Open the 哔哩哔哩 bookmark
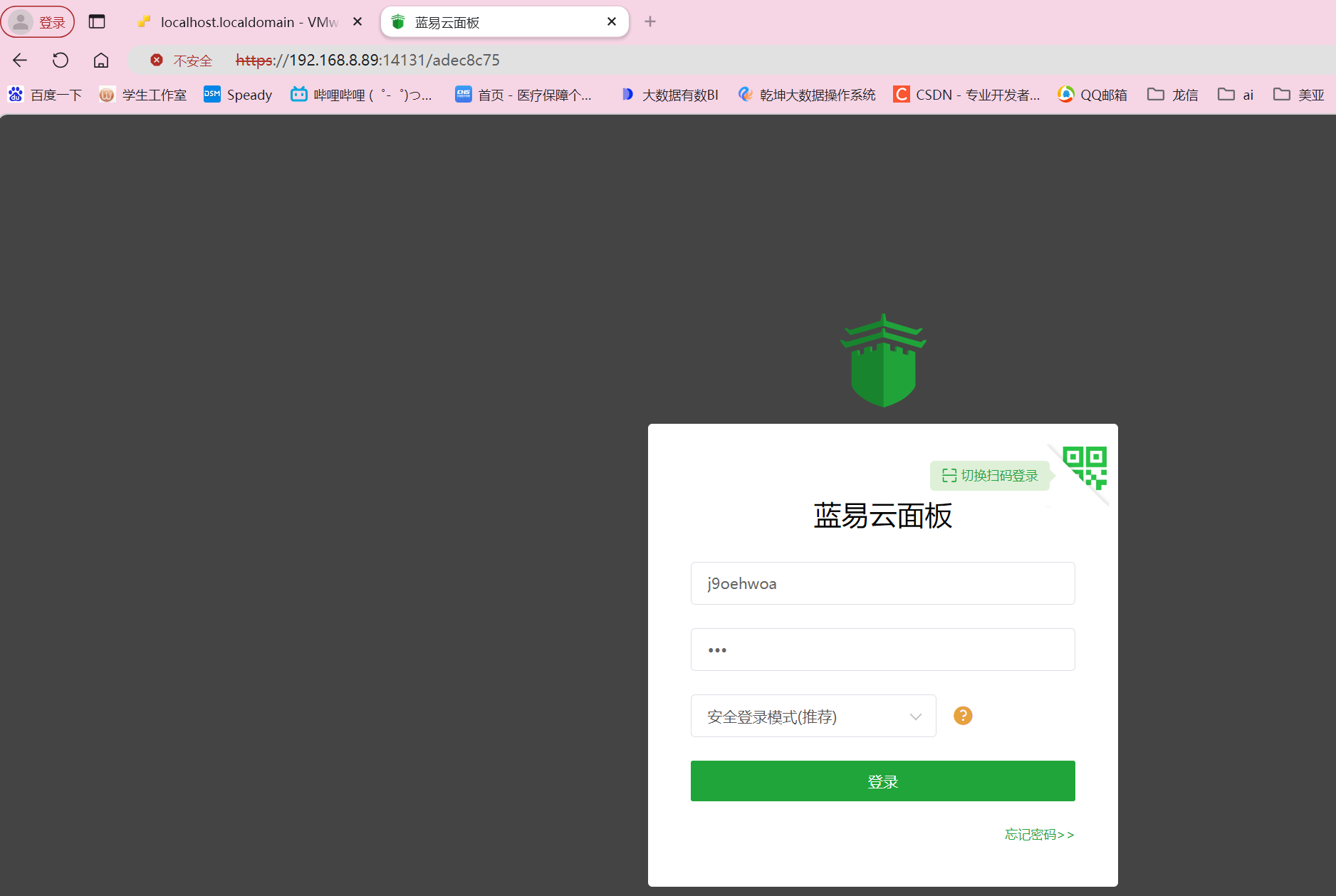1336x896 pixels. coord(362,95)
